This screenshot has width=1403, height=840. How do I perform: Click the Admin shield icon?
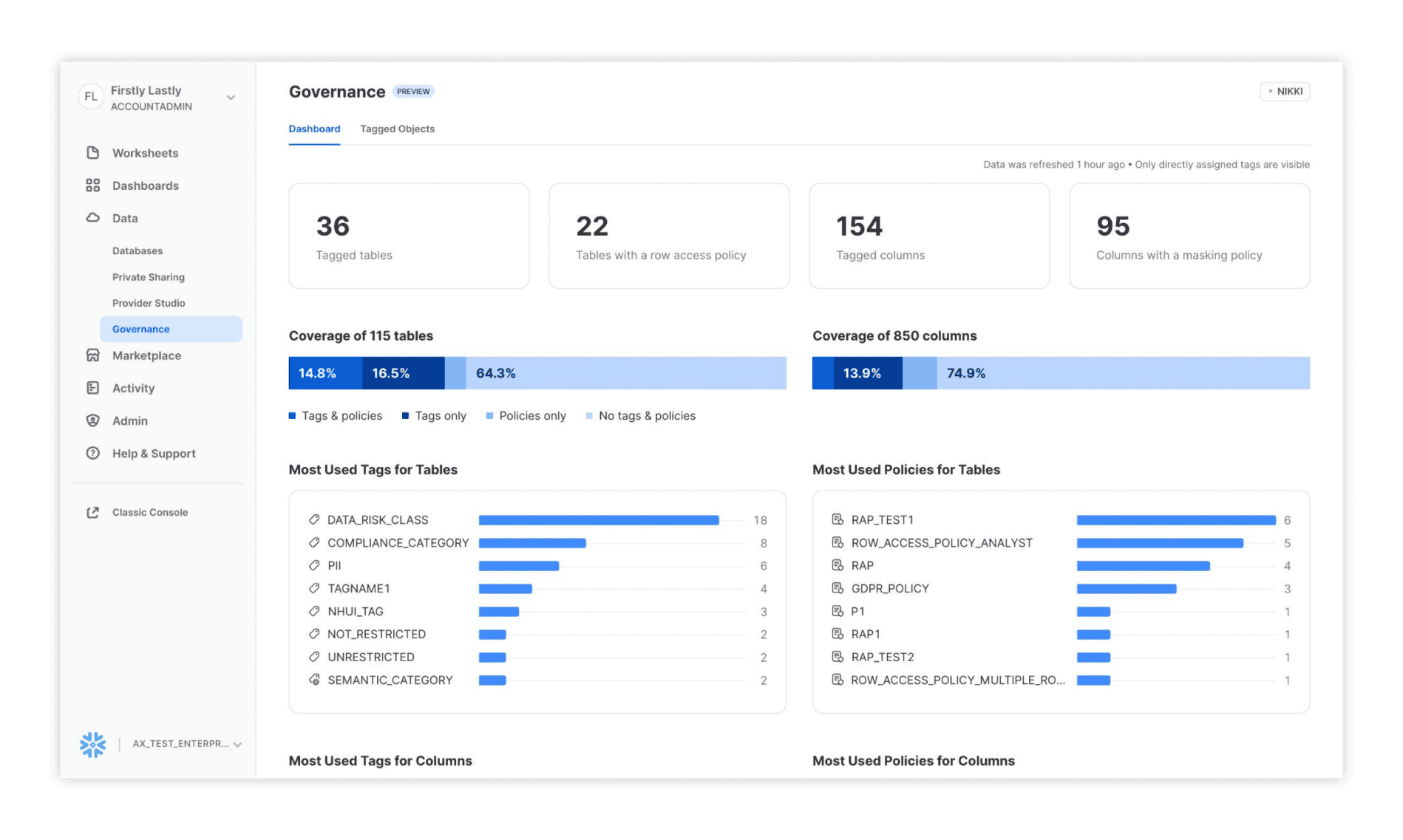coord(92,420)
